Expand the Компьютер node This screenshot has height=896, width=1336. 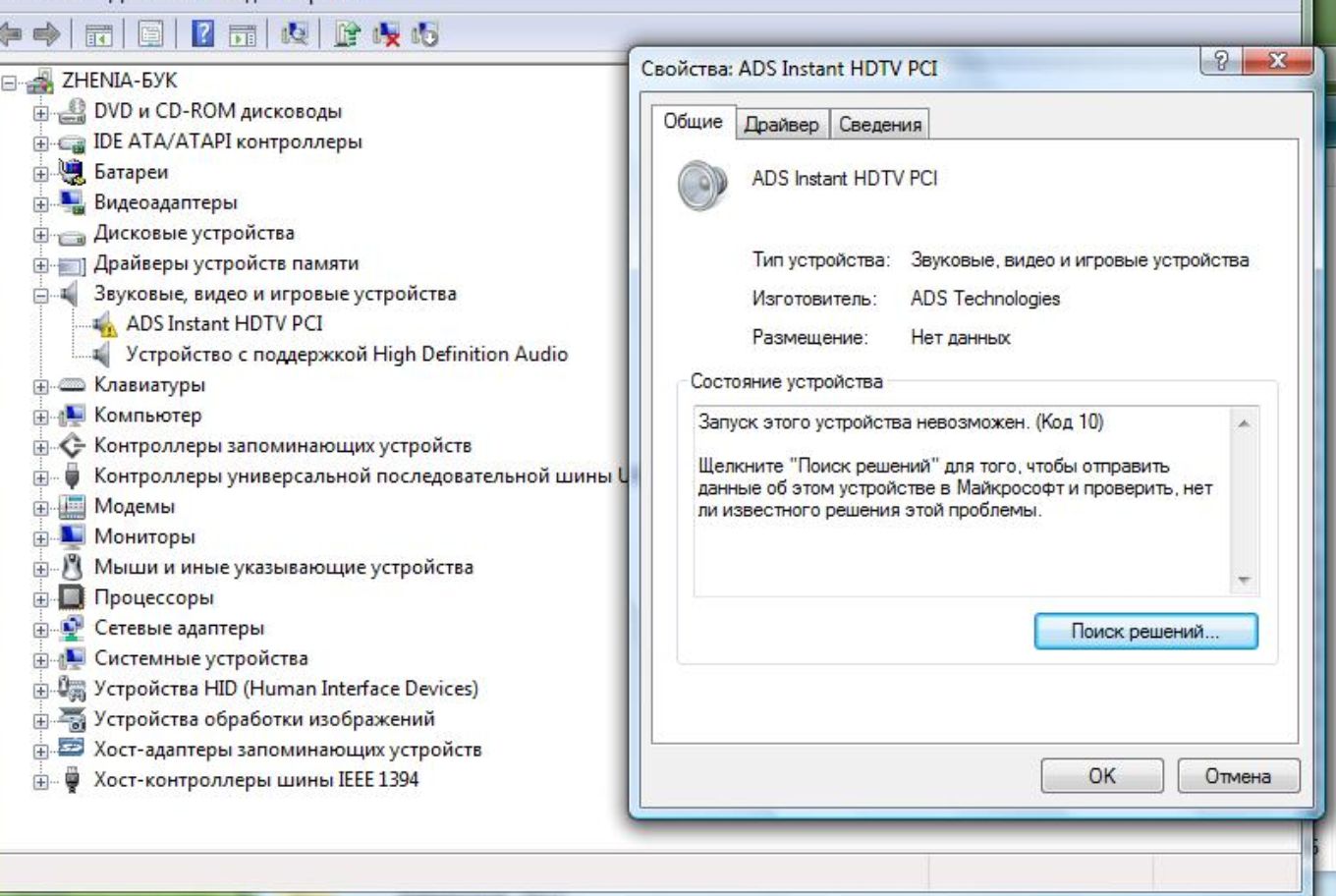tap(40, 417)
